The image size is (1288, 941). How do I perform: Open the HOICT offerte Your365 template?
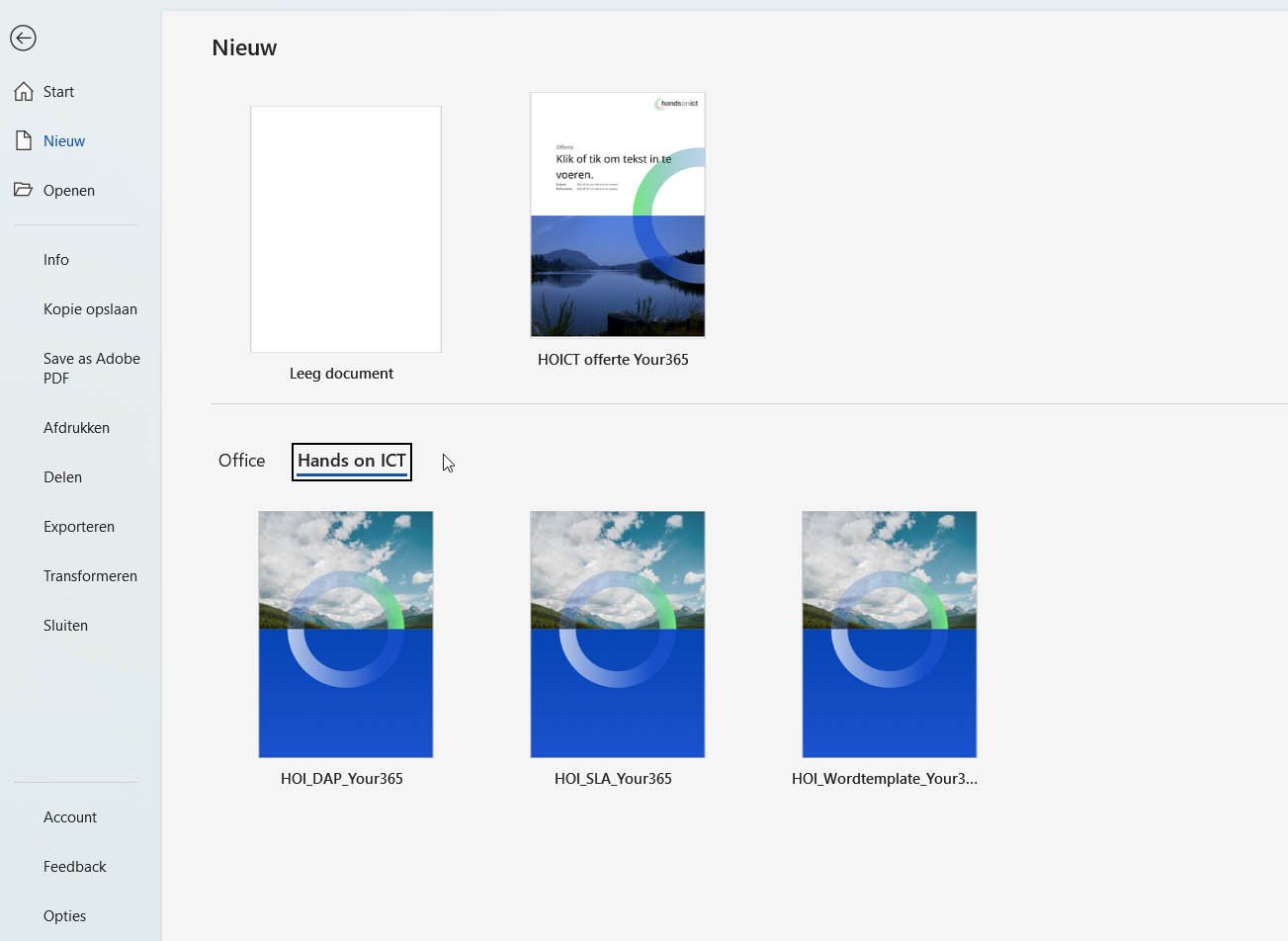(x=617, y=214)
